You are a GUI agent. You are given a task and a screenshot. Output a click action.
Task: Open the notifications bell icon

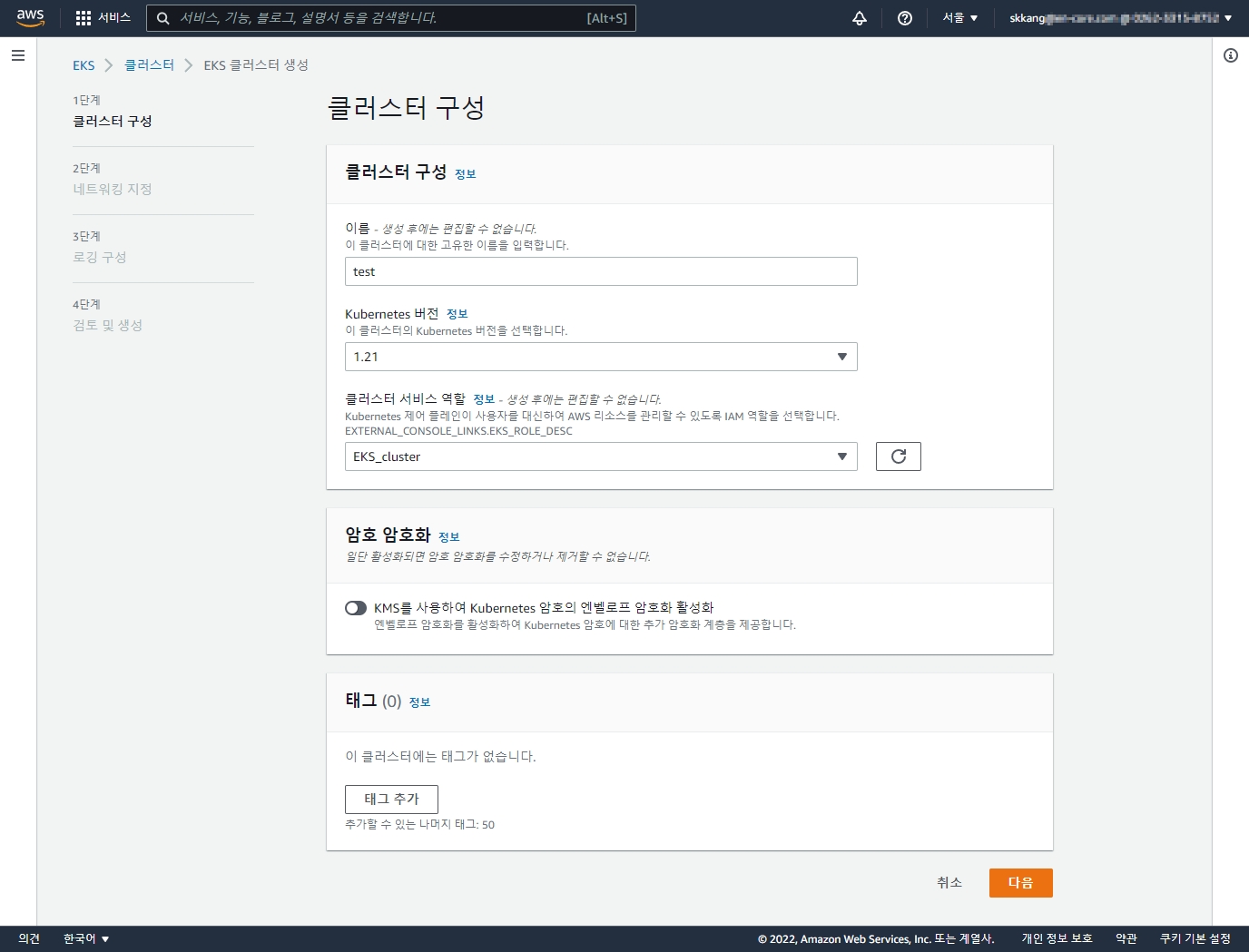(860, 18)
